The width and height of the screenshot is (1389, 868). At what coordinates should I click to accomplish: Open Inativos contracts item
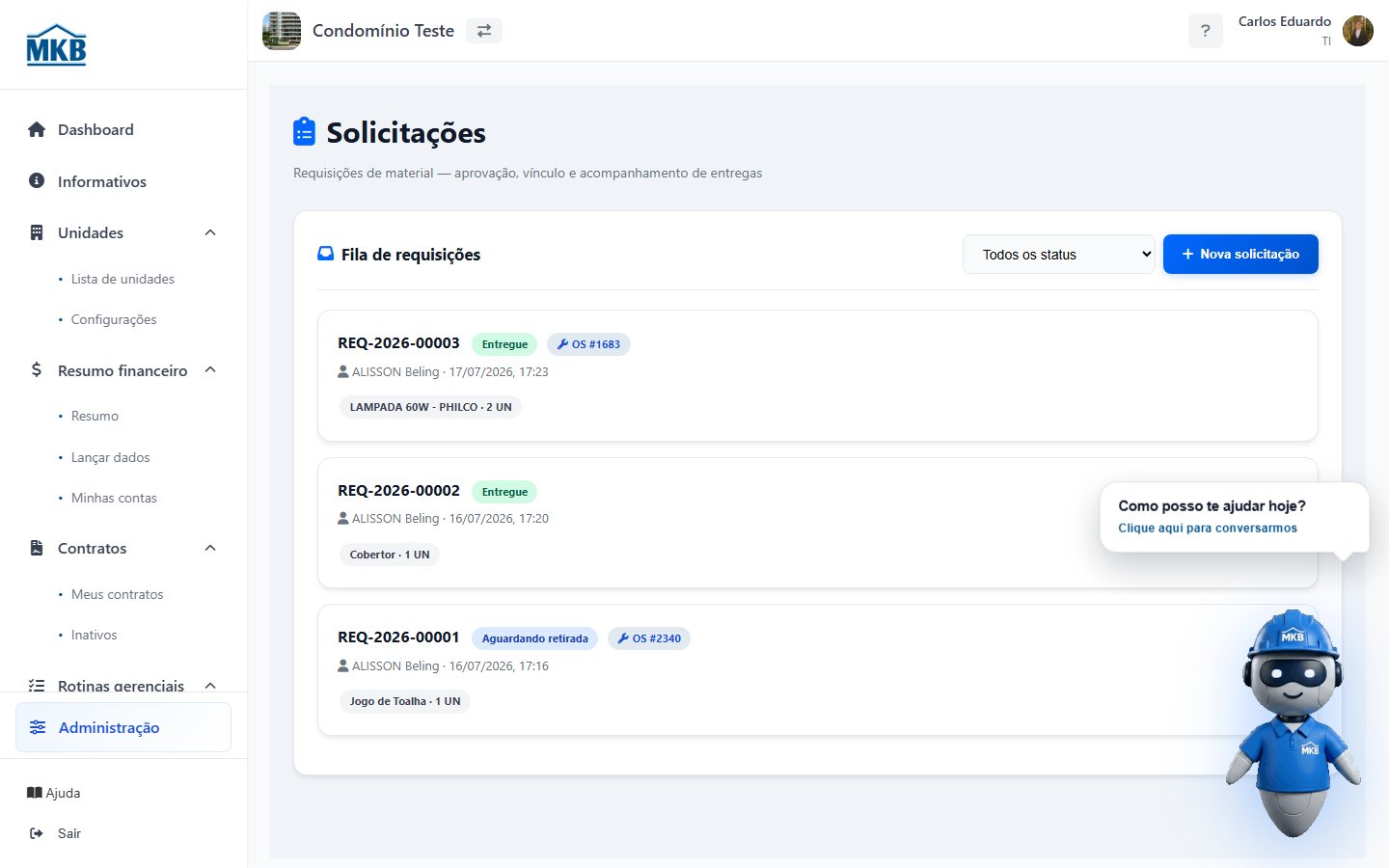click(94, 635)
